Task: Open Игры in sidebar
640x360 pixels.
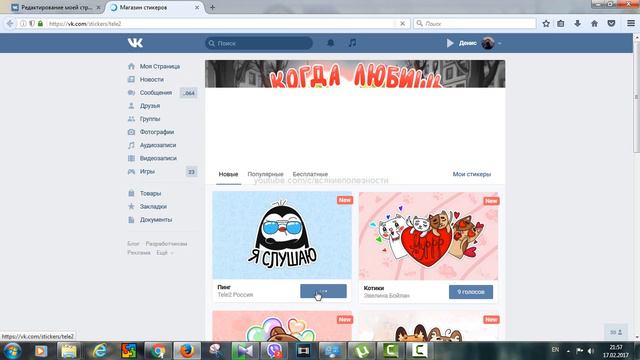Action: coord(147,171)
